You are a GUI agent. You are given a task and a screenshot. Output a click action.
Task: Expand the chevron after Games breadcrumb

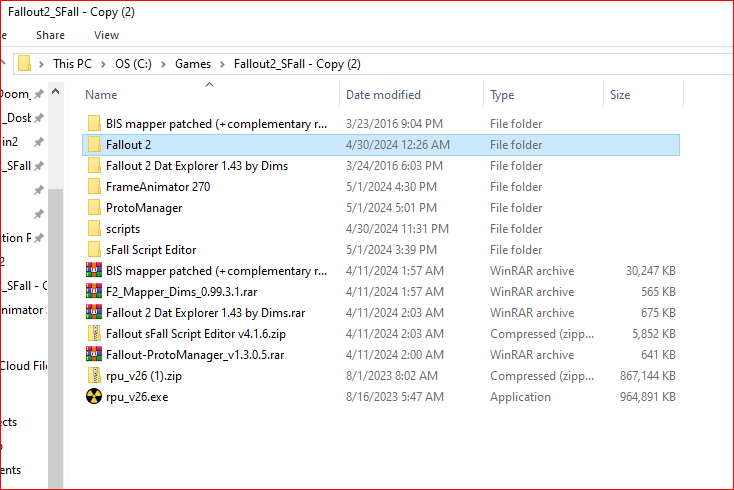[222, 64]
